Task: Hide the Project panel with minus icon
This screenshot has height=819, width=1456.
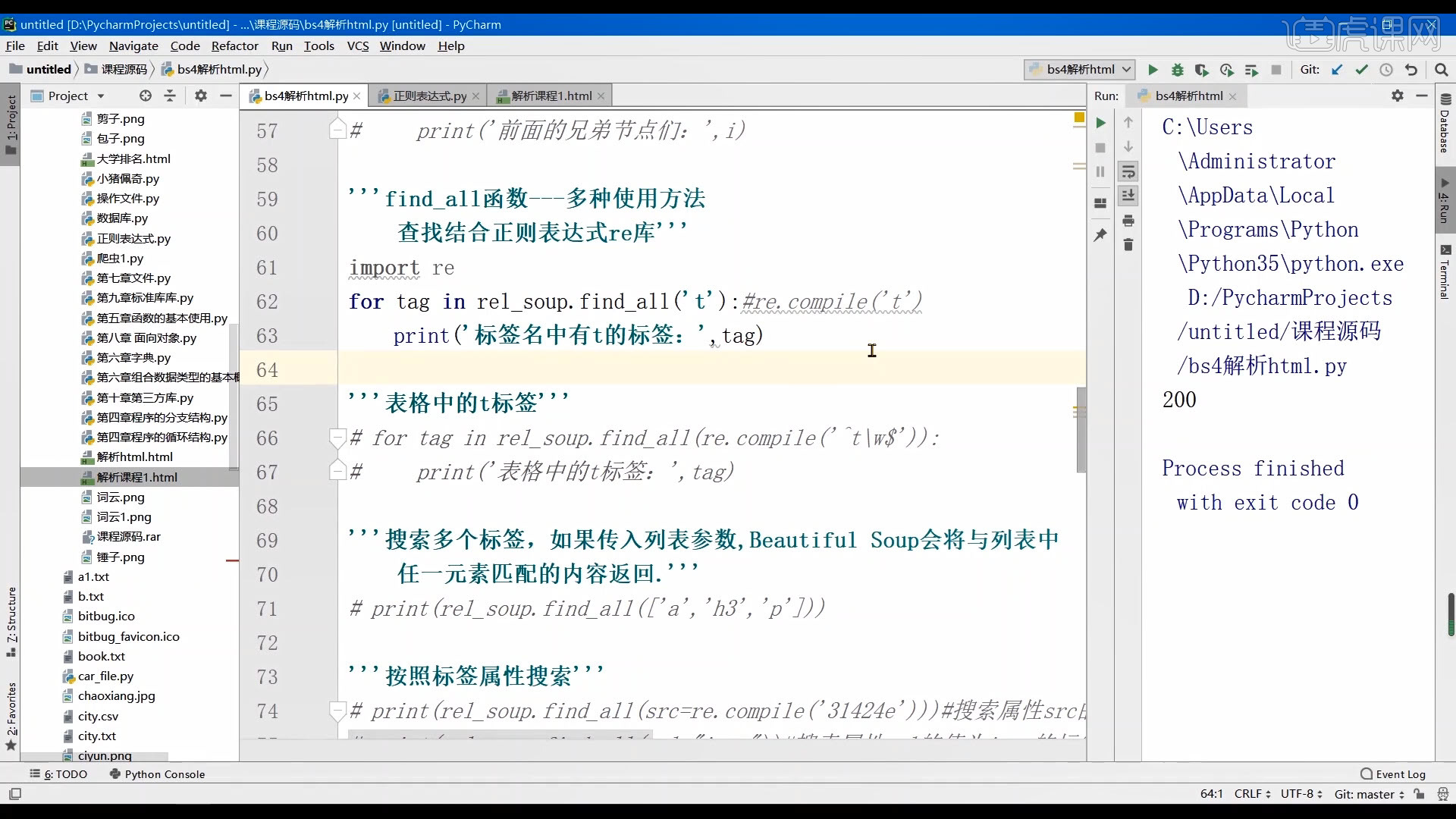Action: tap(225, 96)
